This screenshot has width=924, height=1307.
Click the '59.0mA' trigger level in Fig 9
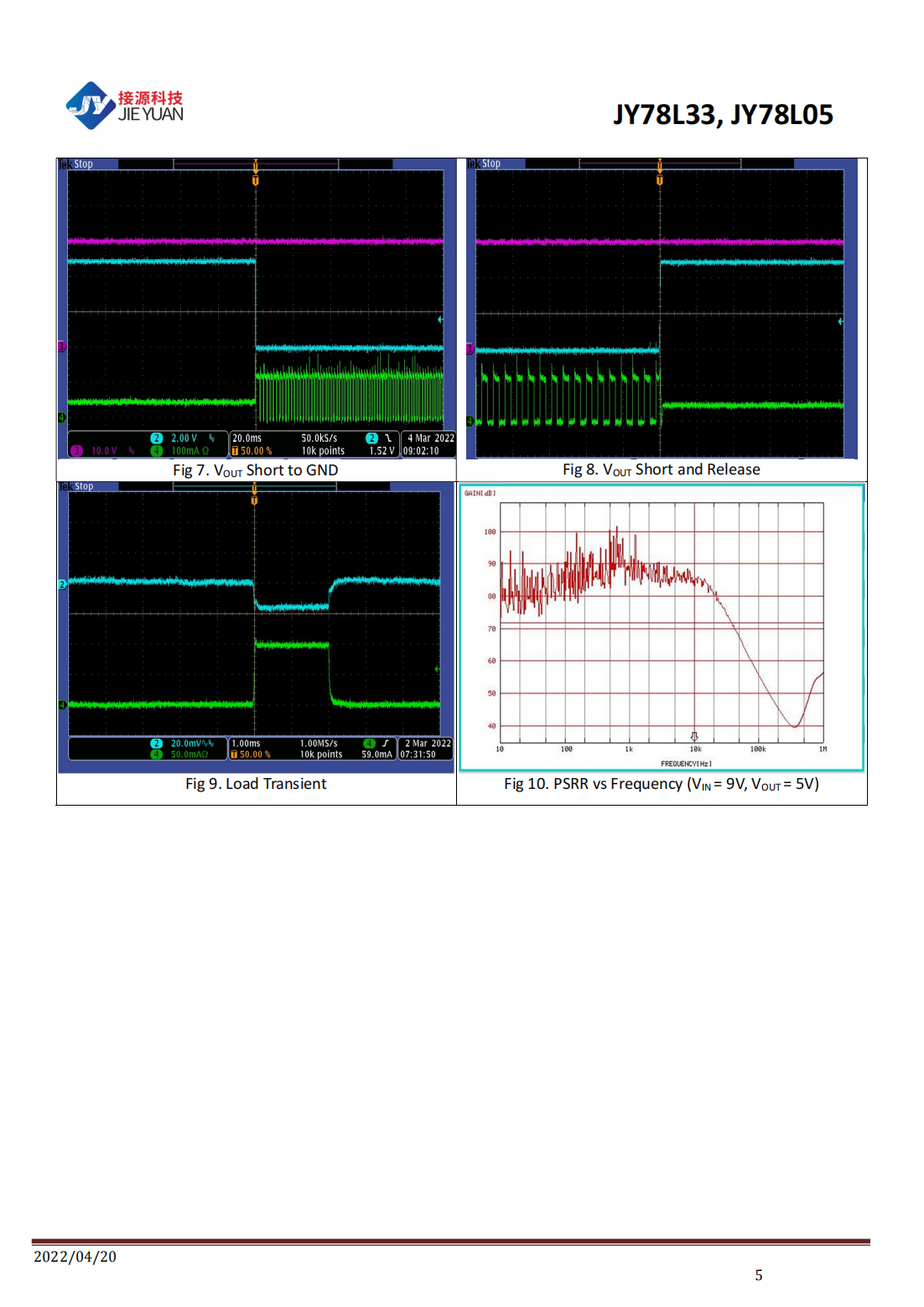tap(376, 755)
